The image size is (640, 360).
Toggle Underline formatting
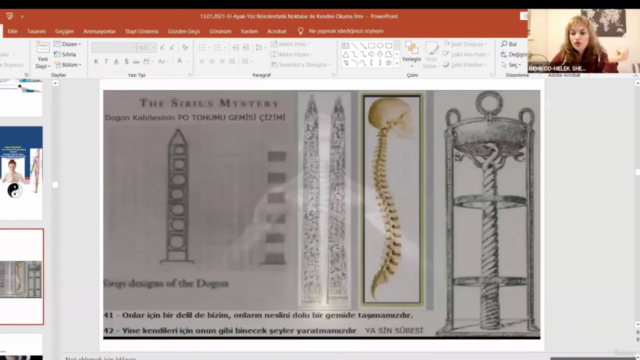[x=116, y=62]
